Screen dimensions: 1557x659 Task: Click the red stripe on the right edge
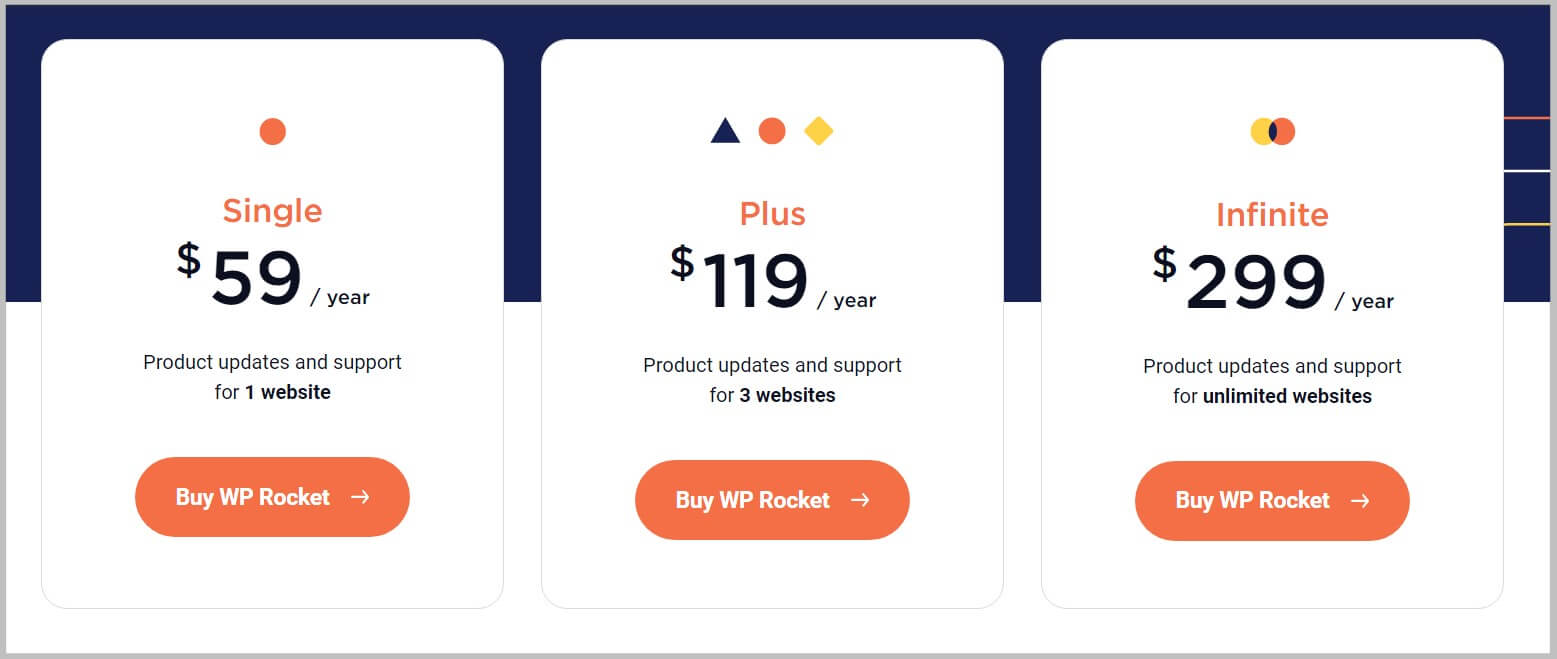tap(1528, 118)
